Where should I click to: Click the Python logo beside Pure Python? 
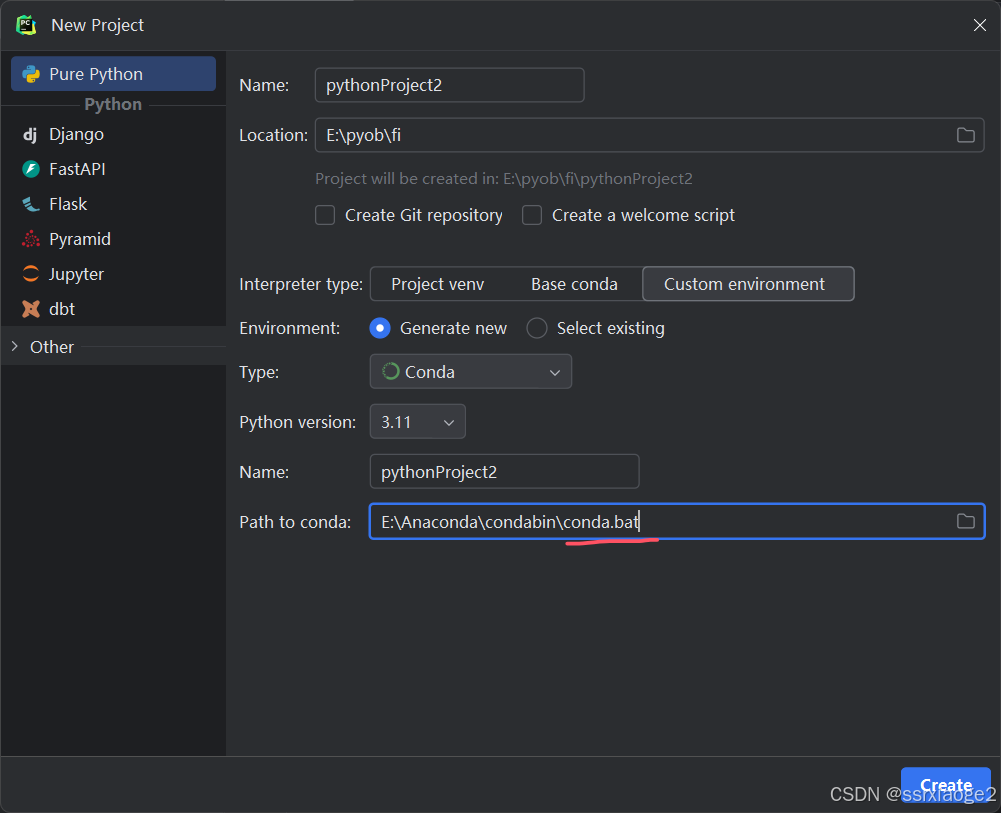point(31,74)
